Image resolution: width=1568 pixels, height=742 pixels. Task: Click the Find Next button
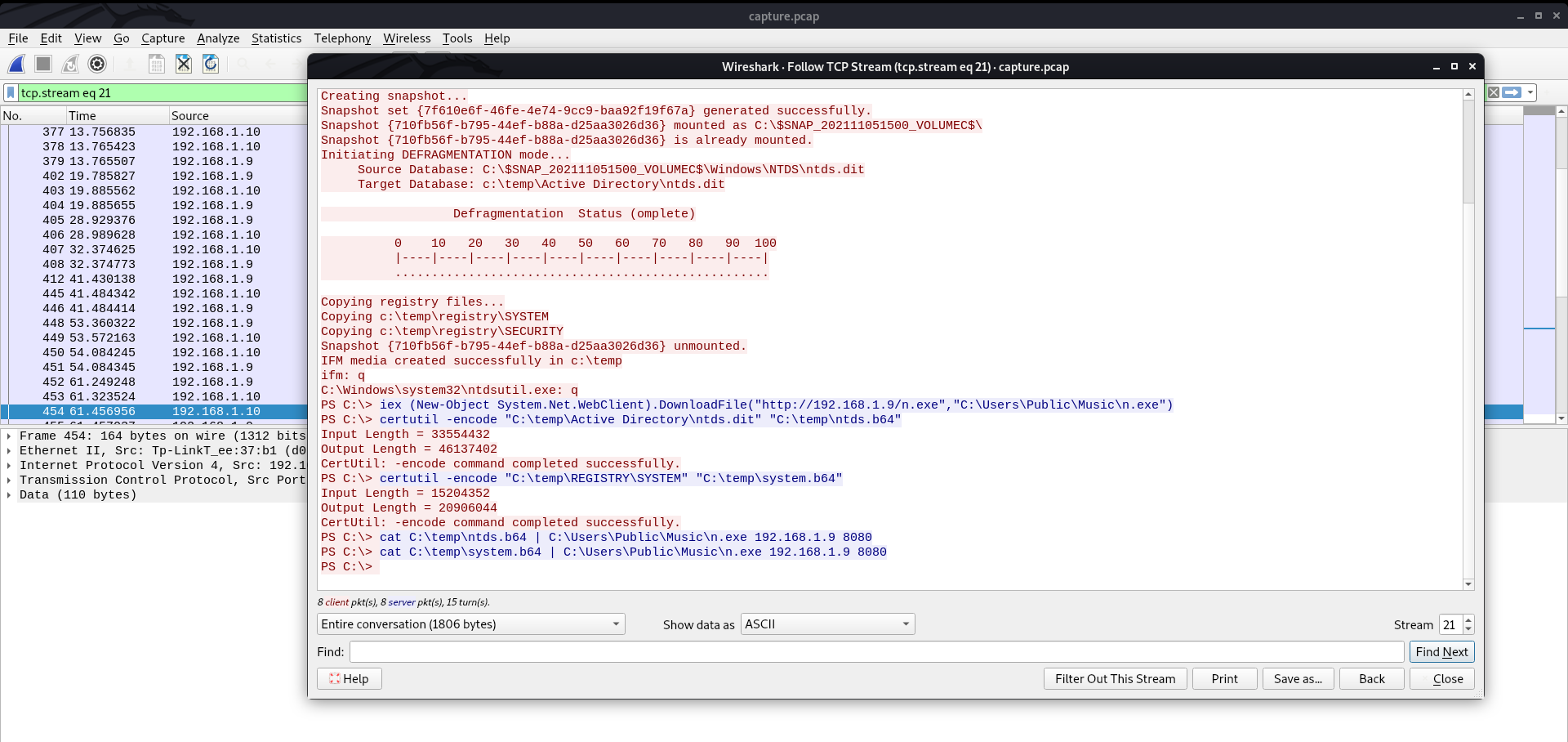pyautogui.click(x=1441, y=651)
